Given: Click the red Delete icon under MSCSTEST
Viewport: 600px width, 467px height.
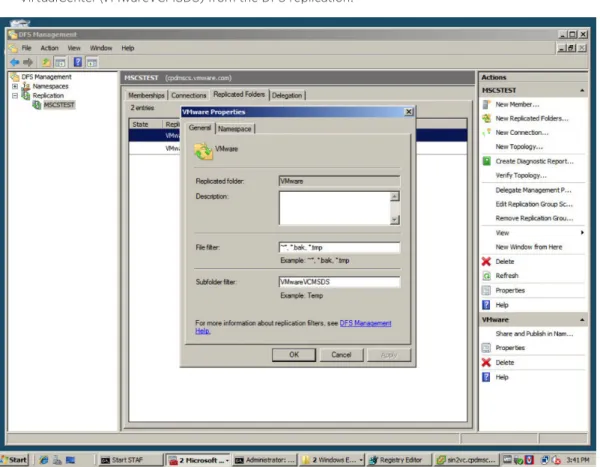Looking at the screenshot, I should pos(486,261).
